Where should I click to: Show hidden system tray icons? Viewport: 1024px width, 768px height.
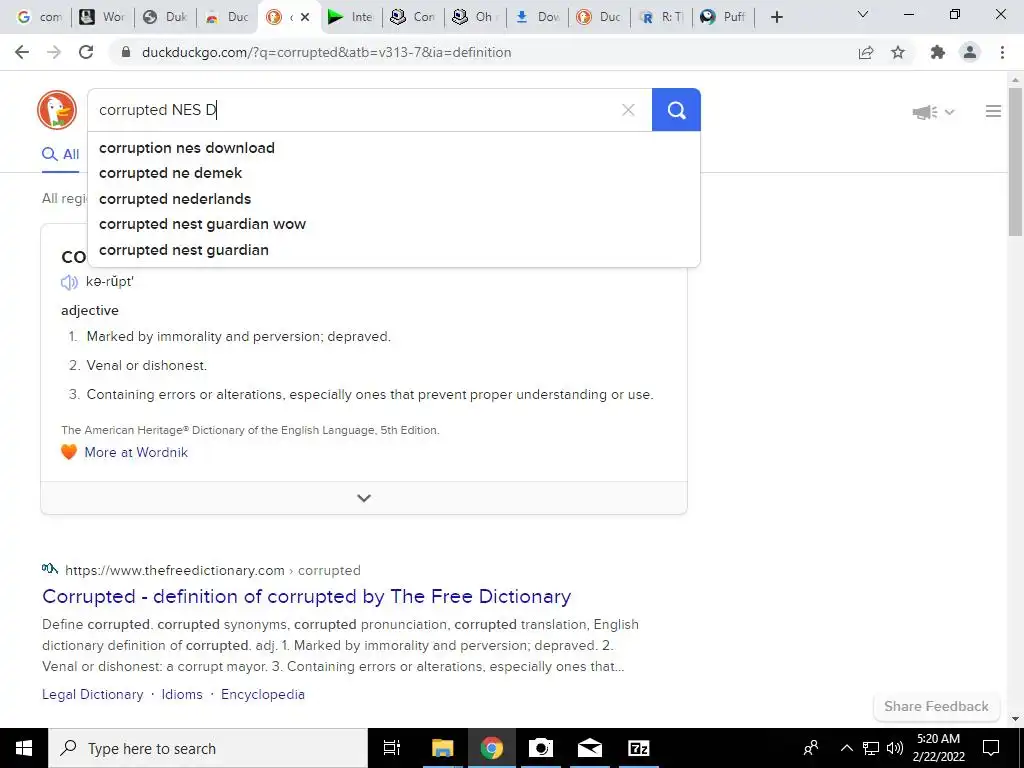tap(846, 748)
